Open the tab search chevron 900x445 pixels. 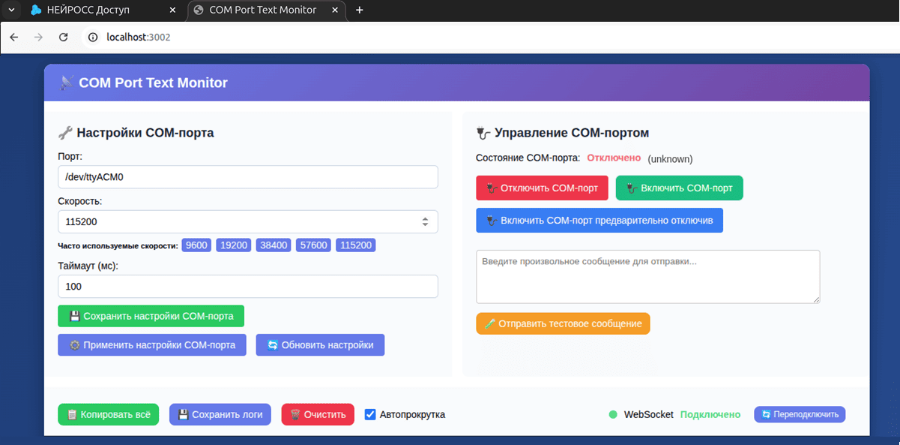pyautogui.click(x=11, y=10)
